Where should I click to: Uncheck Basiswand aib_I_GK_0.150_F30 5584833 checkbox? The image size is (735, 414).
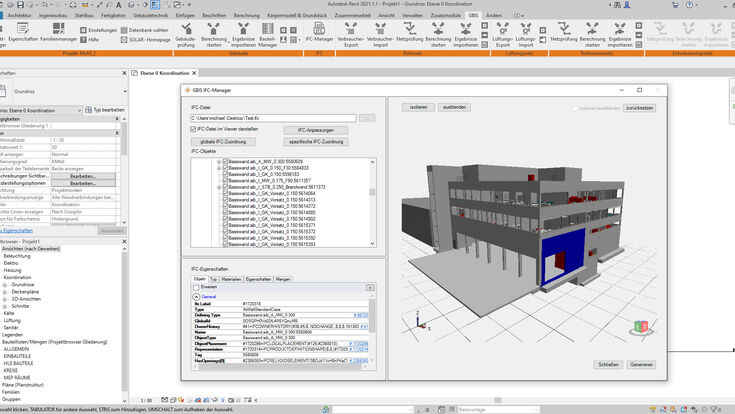click(225, 168)
